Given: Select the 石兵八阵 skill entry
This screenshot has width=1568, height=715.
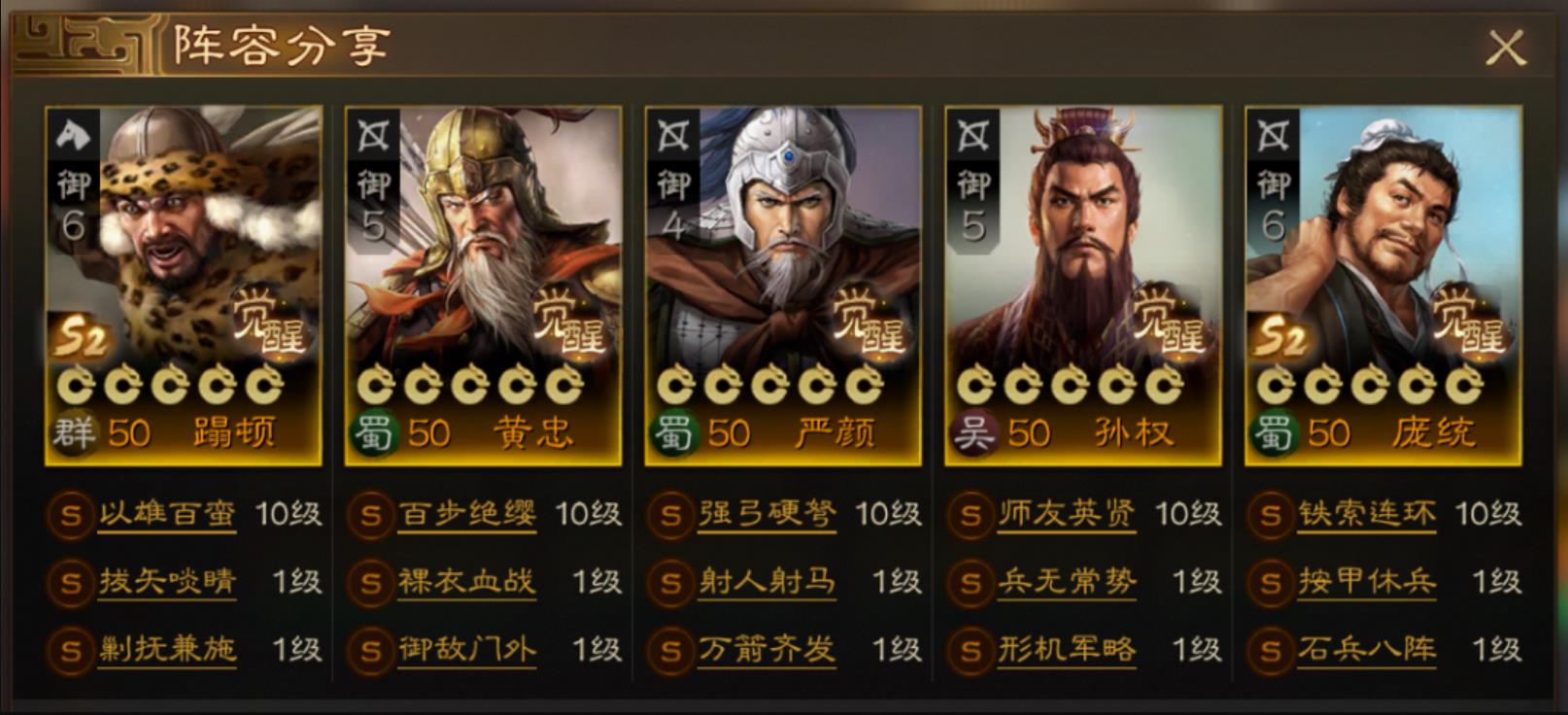Looking at the screenshot, I should 1367,649.
